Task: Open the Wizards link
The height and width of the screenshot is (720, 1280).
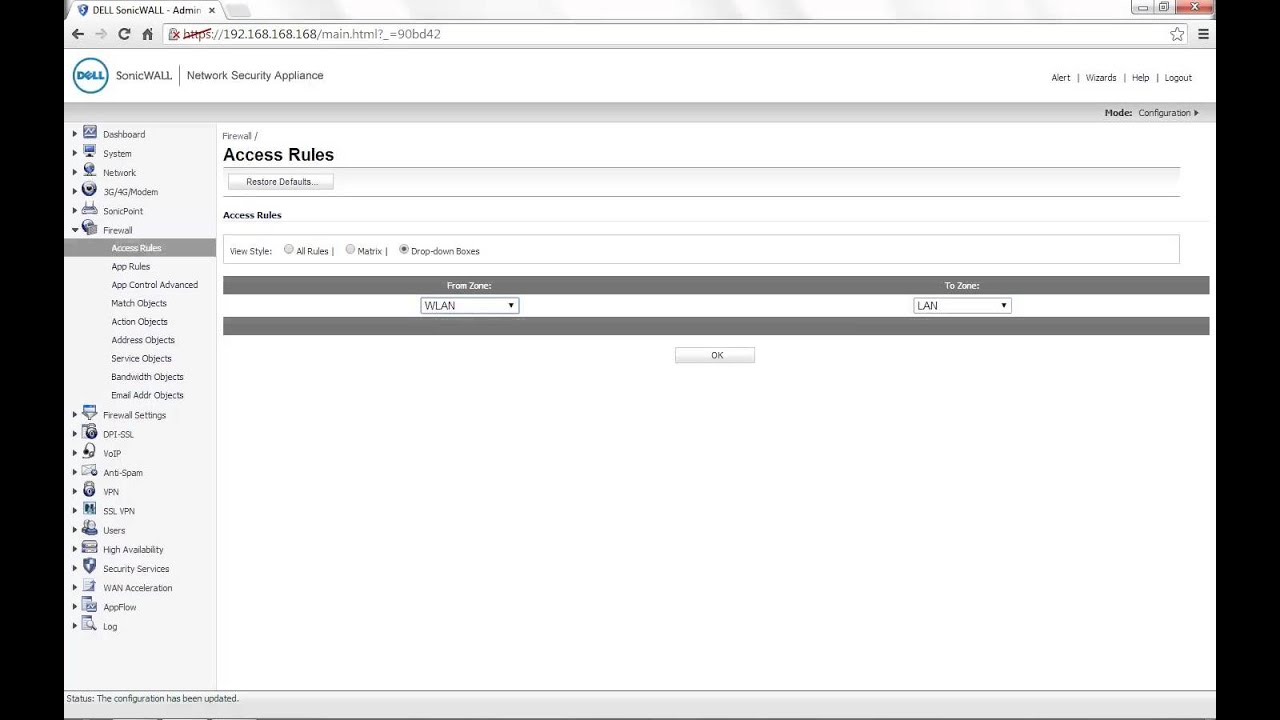Action: (1101, 78)
